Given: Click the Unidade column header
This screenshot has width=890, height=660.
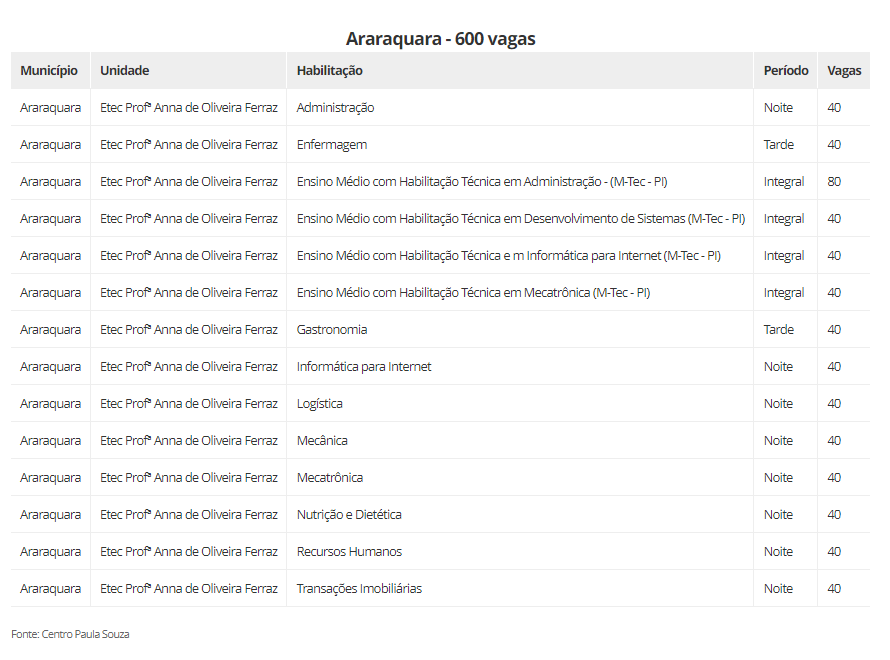Looking at the screenshot, I should tap(125, 71).
